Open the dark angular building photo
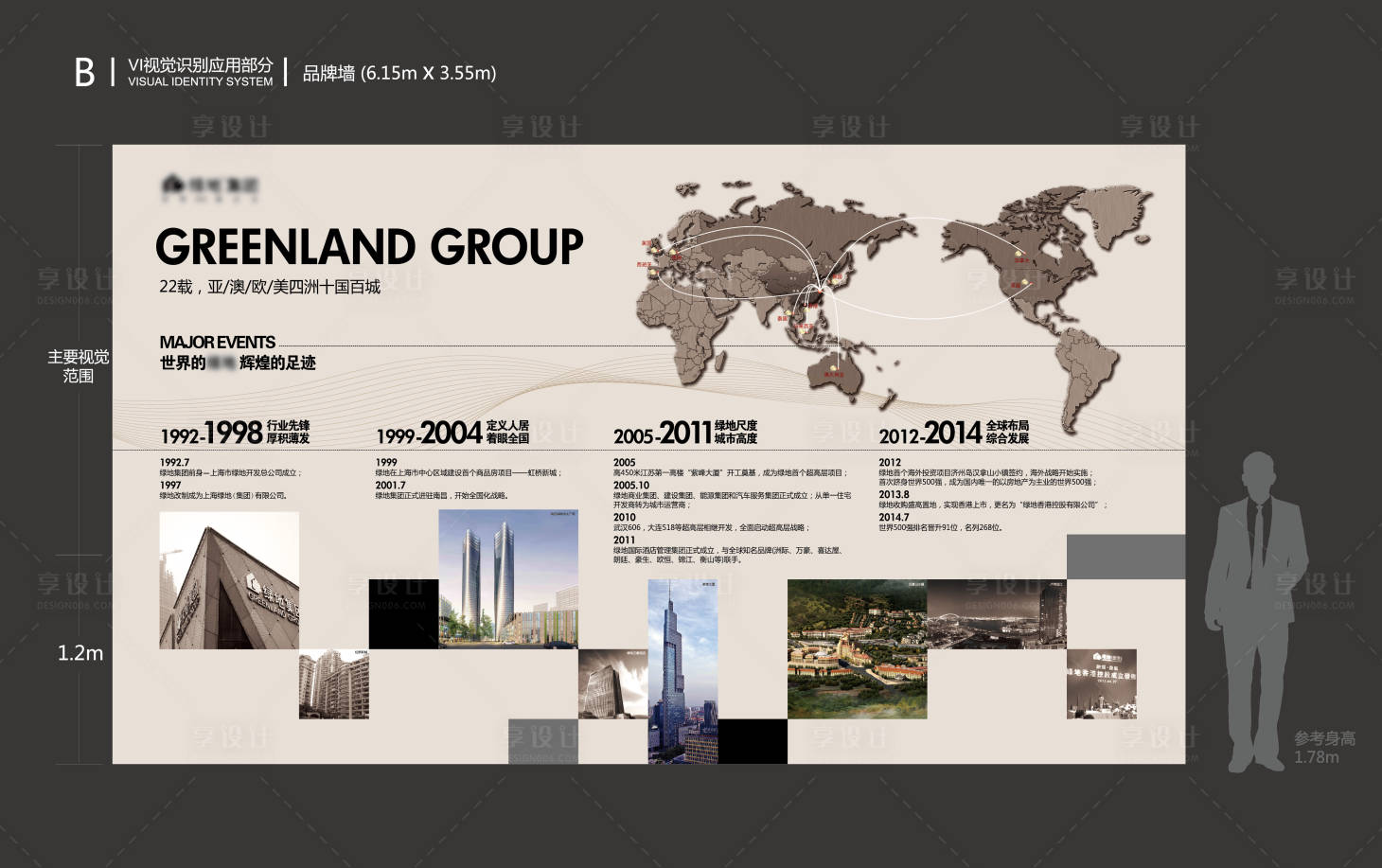Screen dimensions: 1382x868 pyautogui.click(x=613, y=683)
